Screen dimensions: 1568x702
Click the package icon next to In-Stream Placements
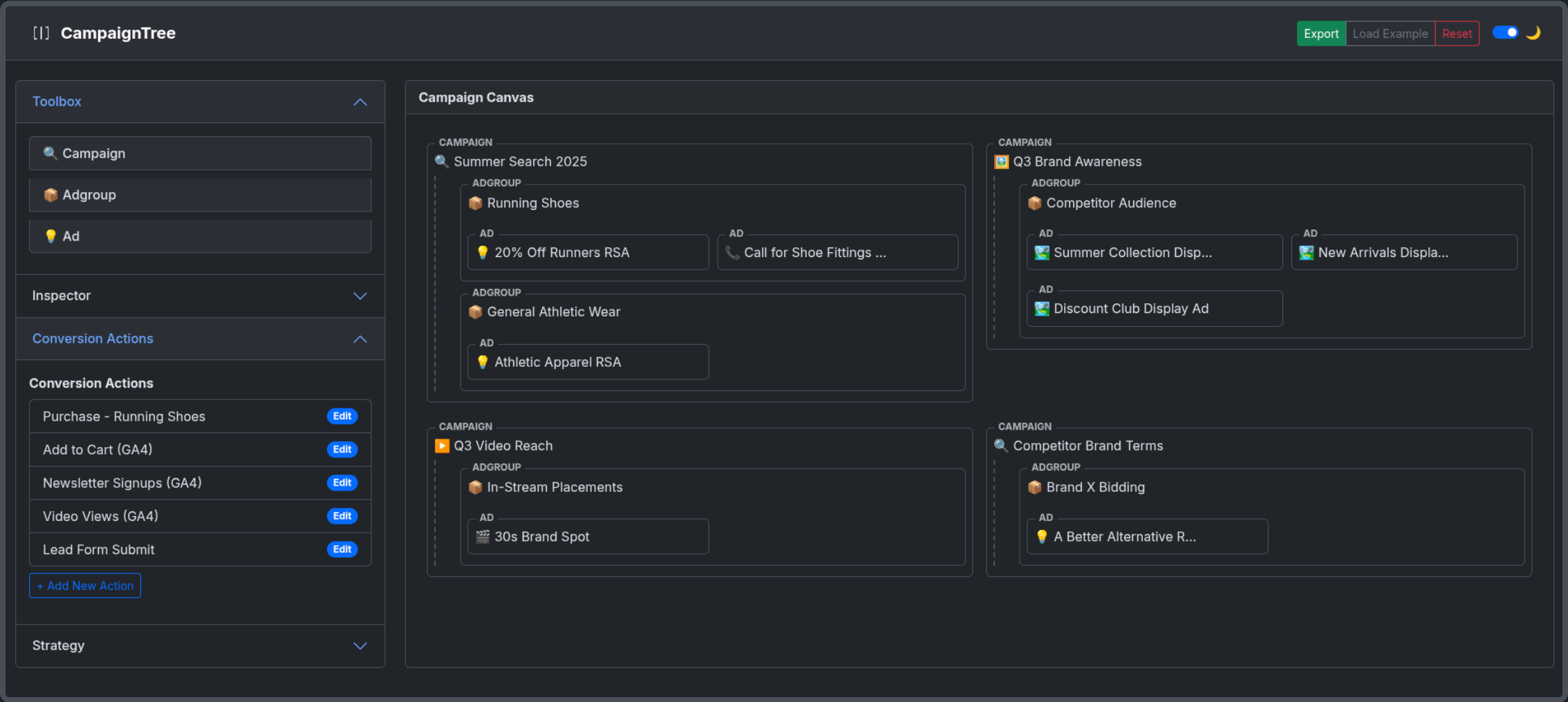475,488
